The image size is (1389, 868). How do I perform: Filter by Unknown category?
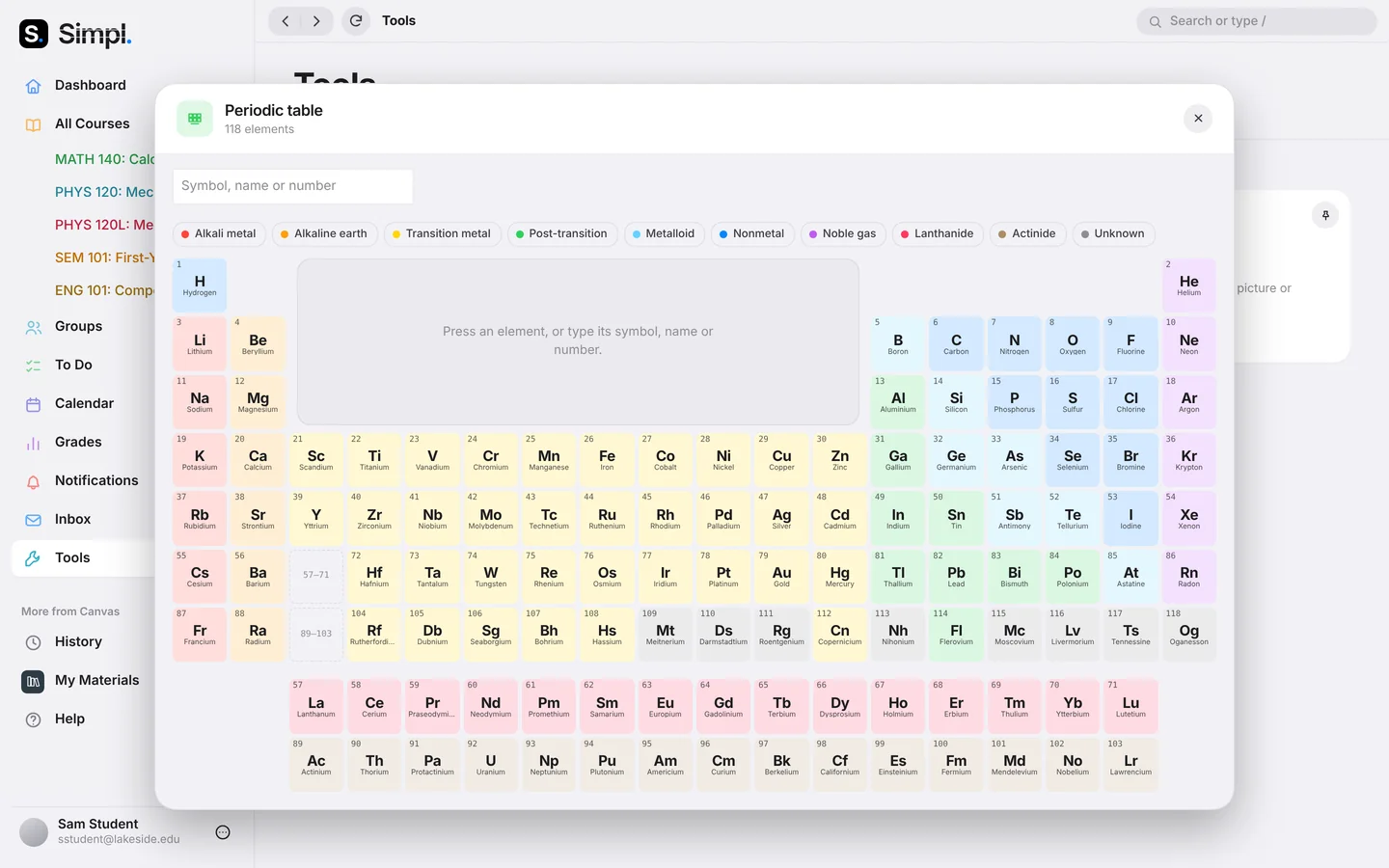[1113, 233]
